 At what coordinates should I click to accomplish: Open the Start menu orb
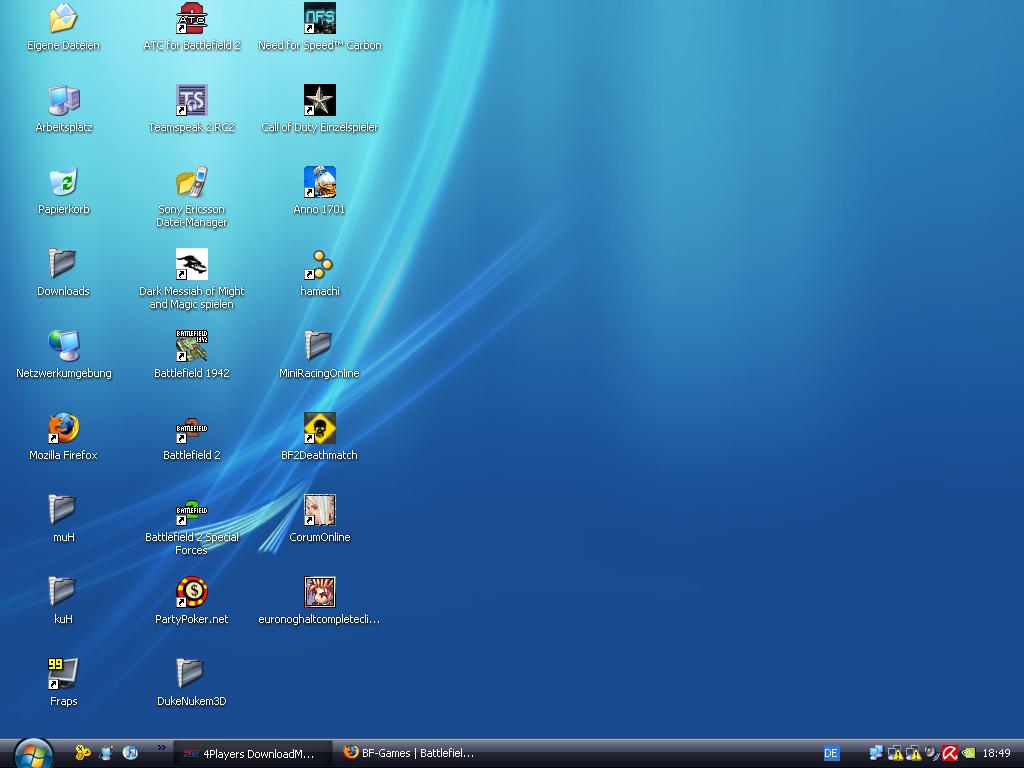(x=33, y=754)
